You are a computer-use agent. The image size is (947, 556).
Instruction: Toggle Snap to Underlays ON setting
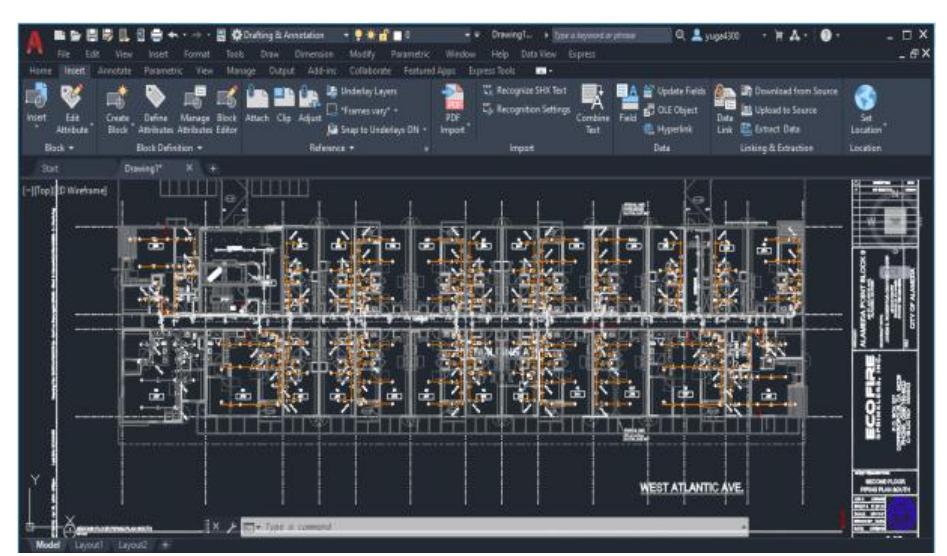(x=376, y=129)
